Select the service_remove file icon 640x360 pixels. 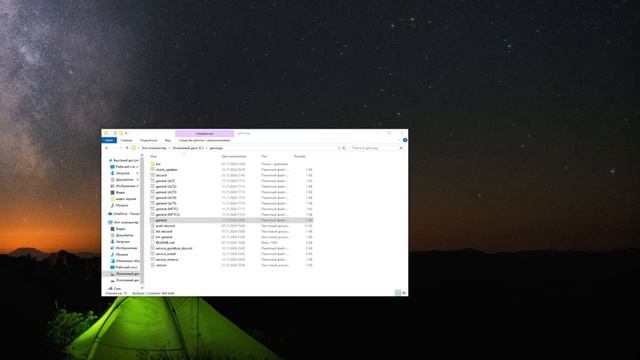coord(153,259)
